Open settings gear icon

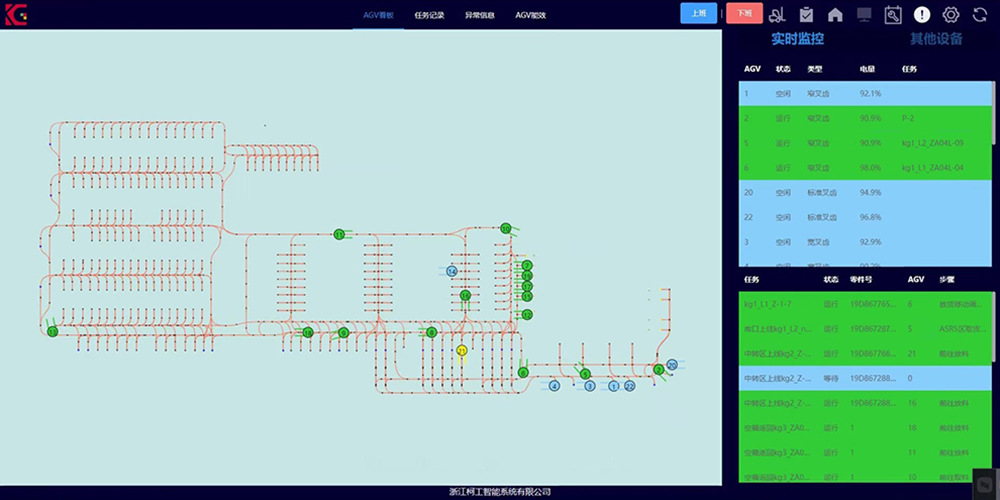coord(951,14)
